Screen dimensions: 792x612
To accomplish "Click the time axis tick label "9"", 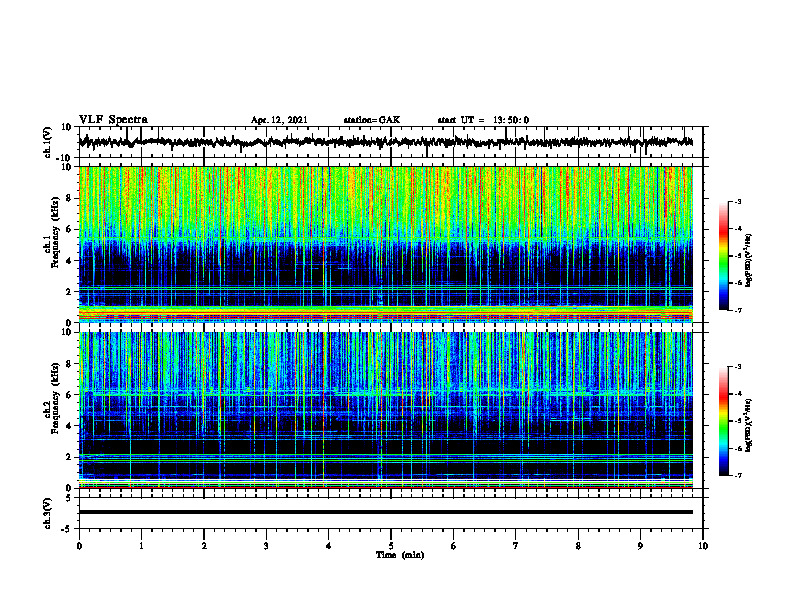I will click(x=640, y=546).
